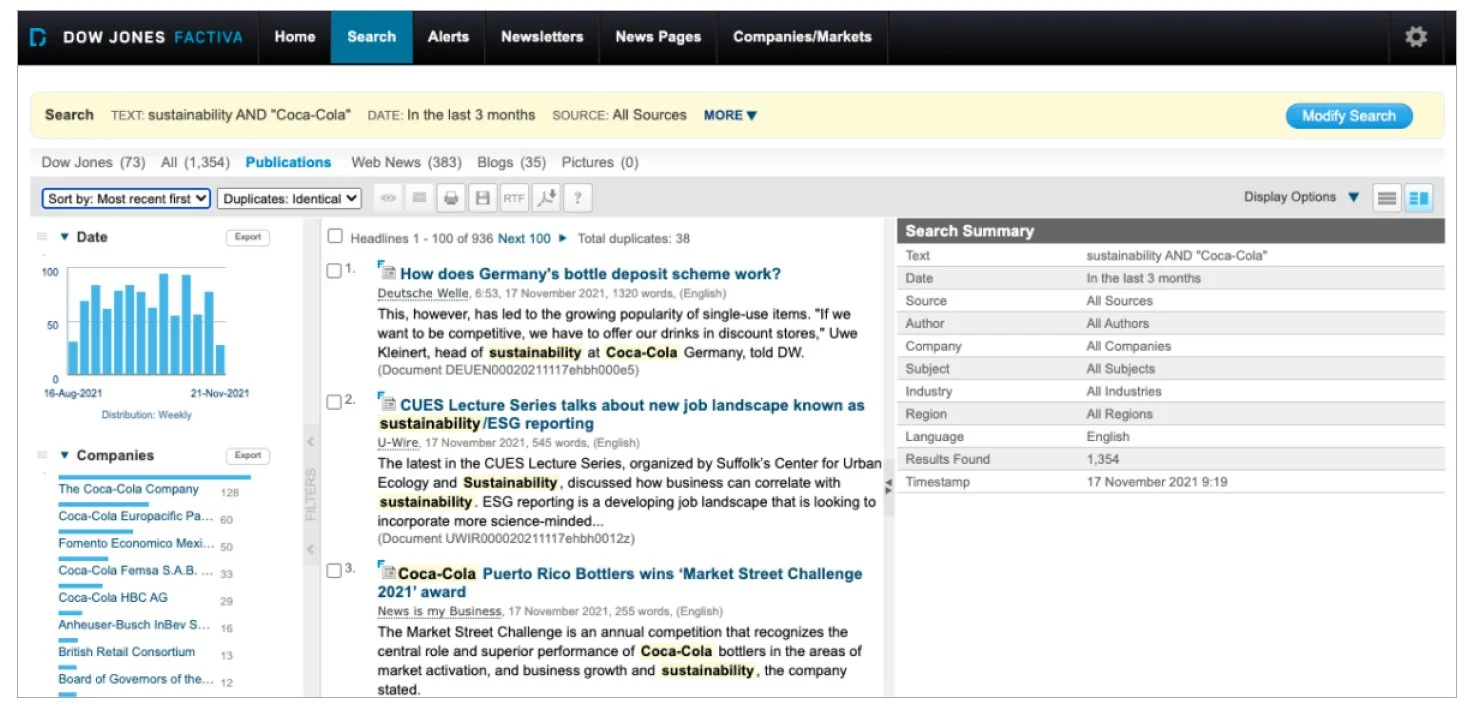The image size is (1473, 708).
Task: Click the save floppy disk icon
Action: pos(482,198)
